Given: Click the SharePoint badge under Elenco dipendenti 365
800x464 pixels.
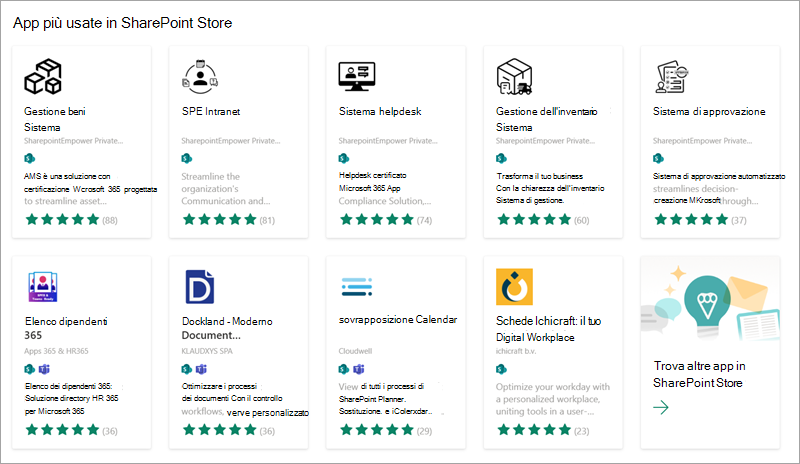Looking at the screenshot, I should [30, 369].
